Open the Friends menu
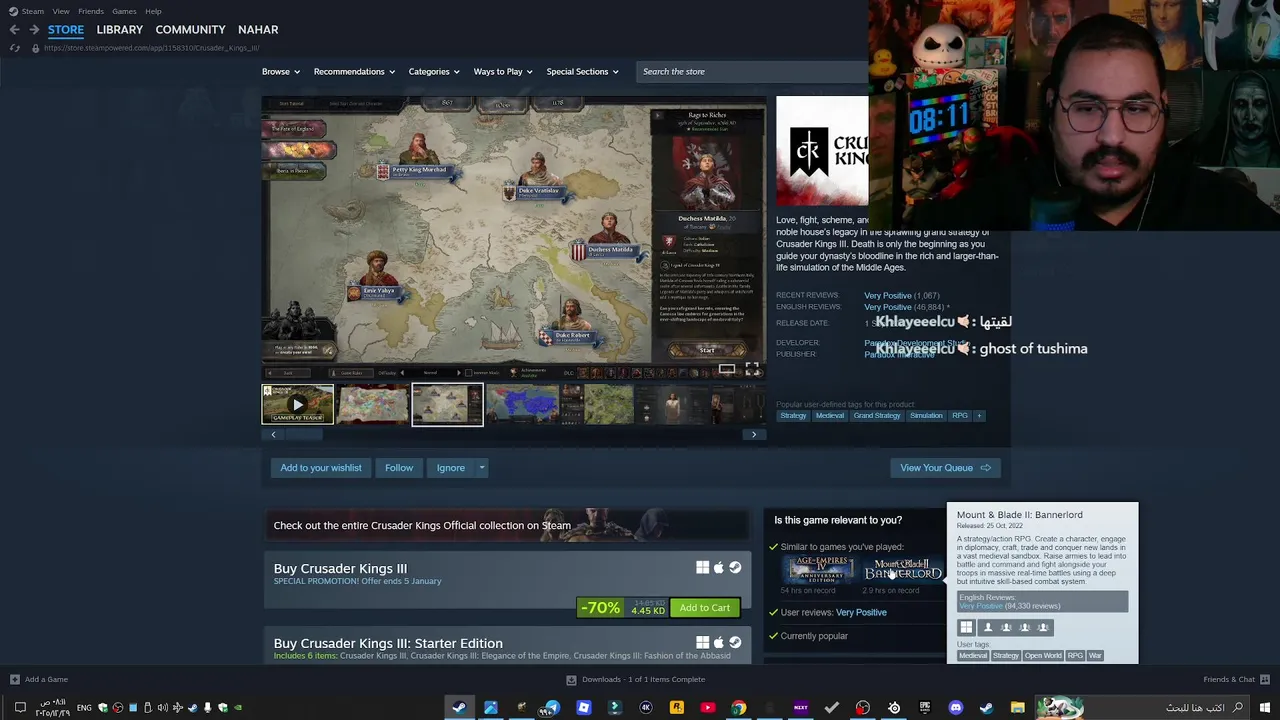This screenshot has width=1280, height=720. [x=91, y=11]
